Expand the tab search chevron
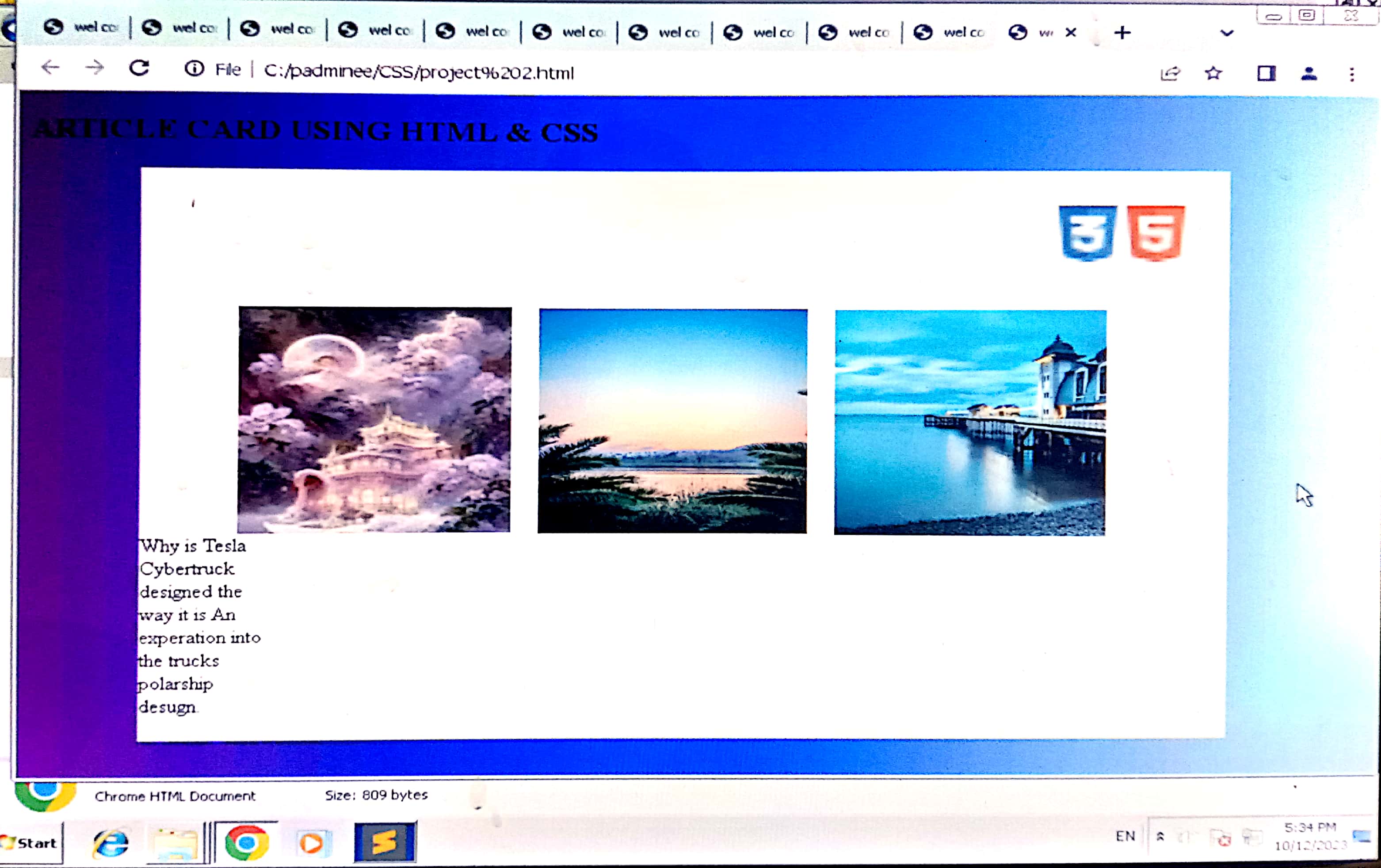The height and width of the screenshot is (868, 1381). click(x=1226, y=33)
